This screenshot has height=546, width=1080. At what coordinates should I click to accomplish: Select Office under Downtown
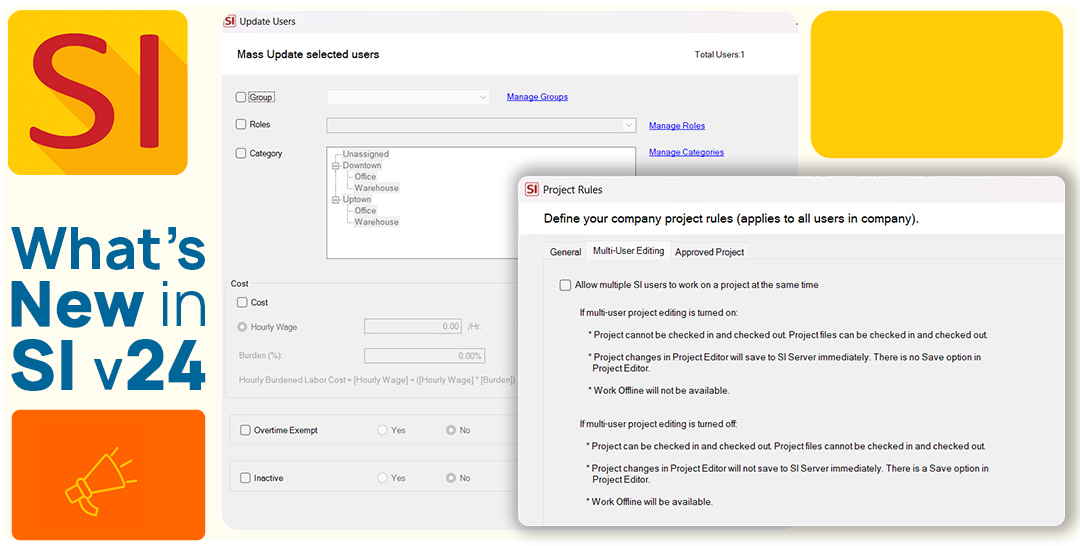click(x=366, y=177)
